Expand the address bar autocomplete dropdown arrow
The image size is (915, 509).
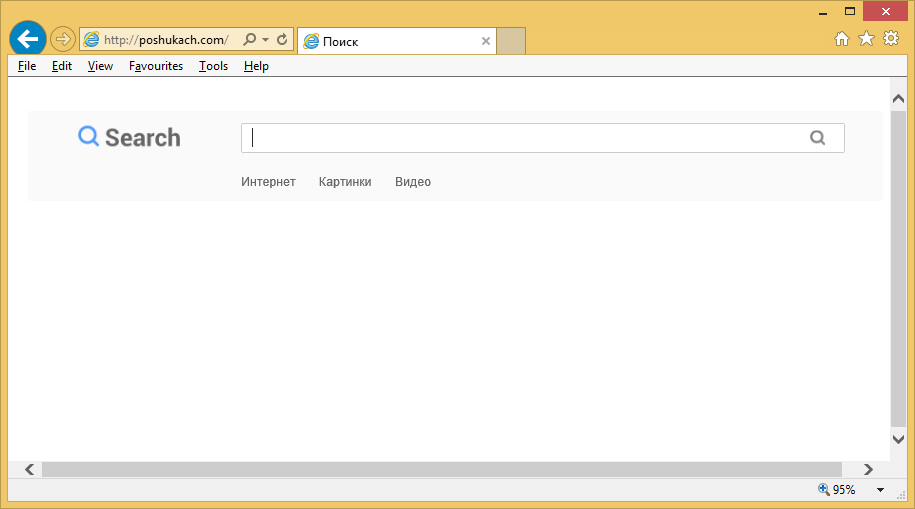click(265, 40)
